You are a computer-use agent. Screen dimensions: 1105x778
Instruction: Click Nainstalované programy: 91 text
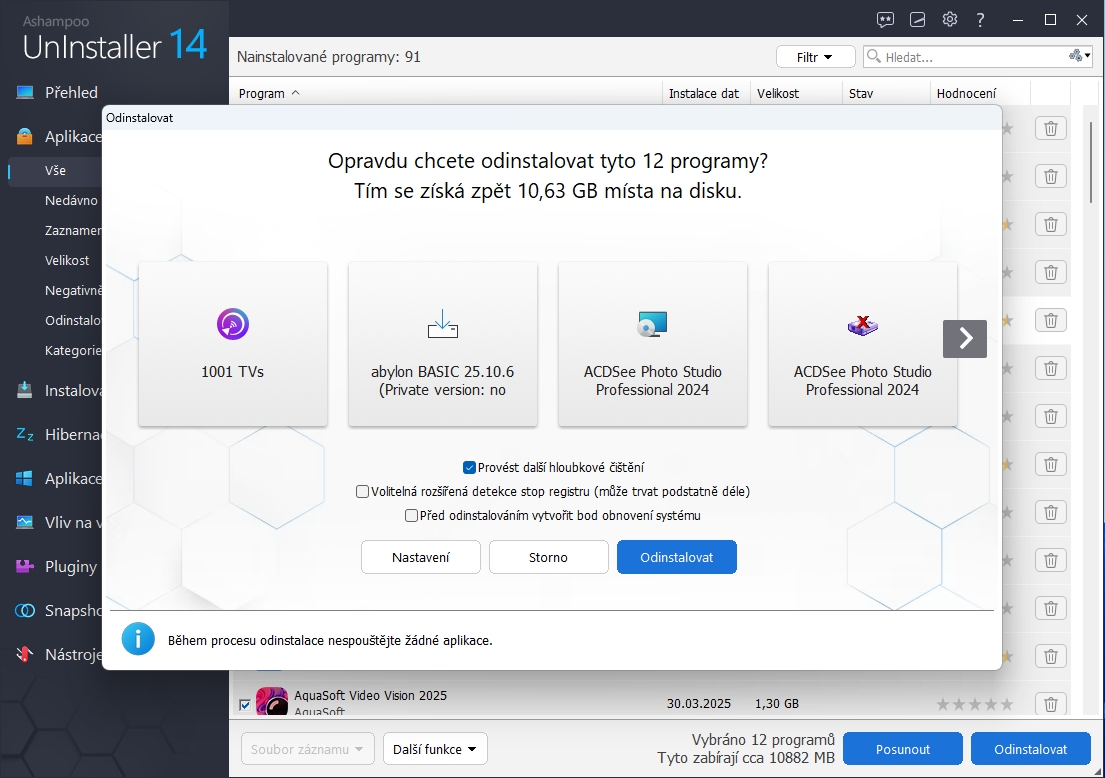click(x=328, y=57)
